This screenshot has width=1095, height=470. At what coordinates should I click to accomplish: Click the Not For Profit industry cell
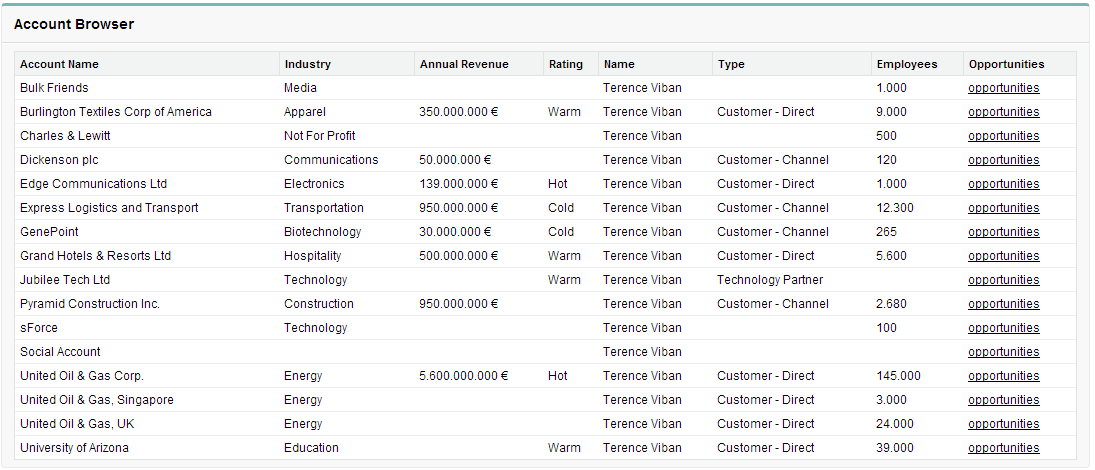[320, 135]
